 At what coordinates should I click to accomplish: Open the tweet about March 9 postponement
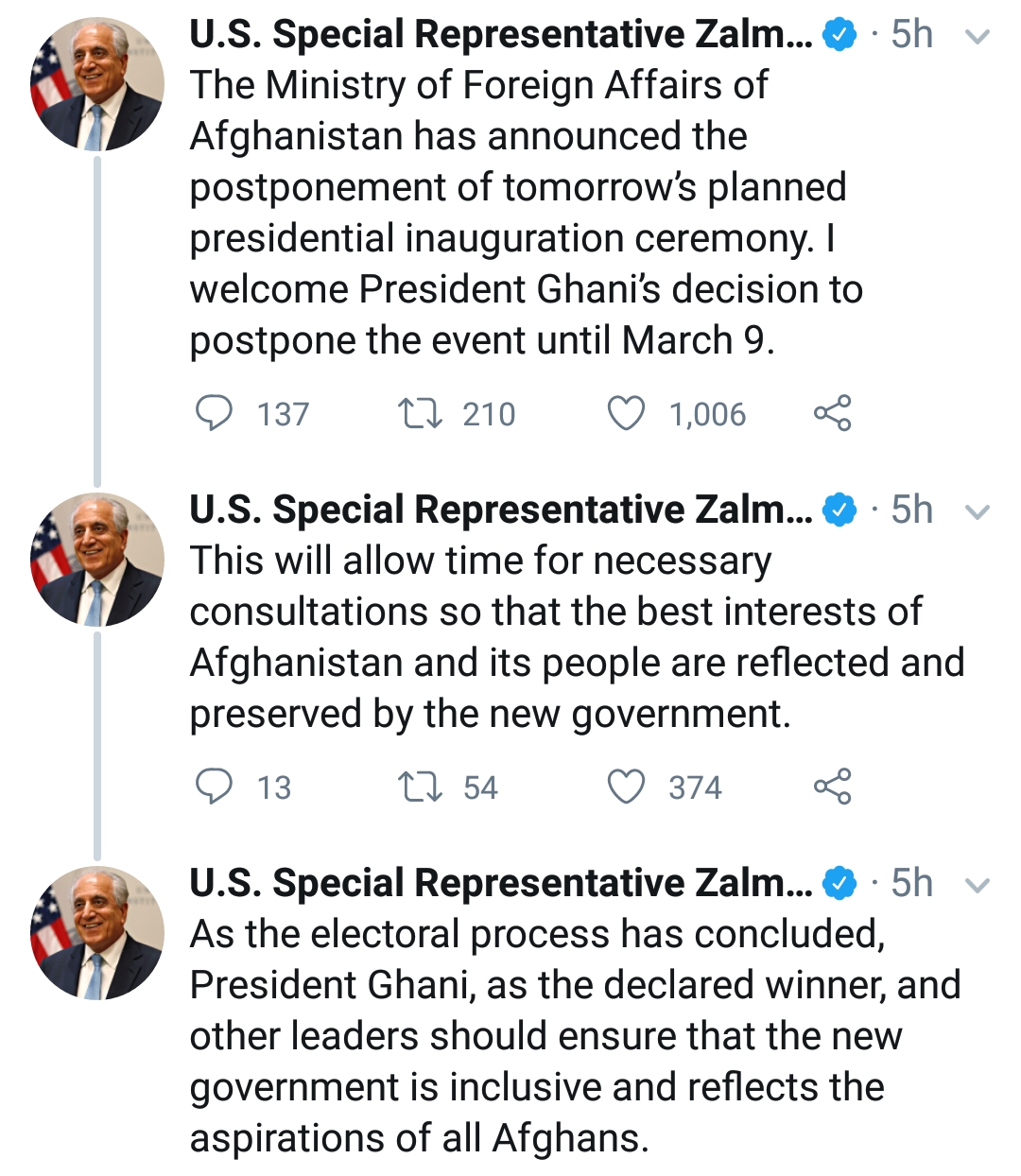click(525, 213)
